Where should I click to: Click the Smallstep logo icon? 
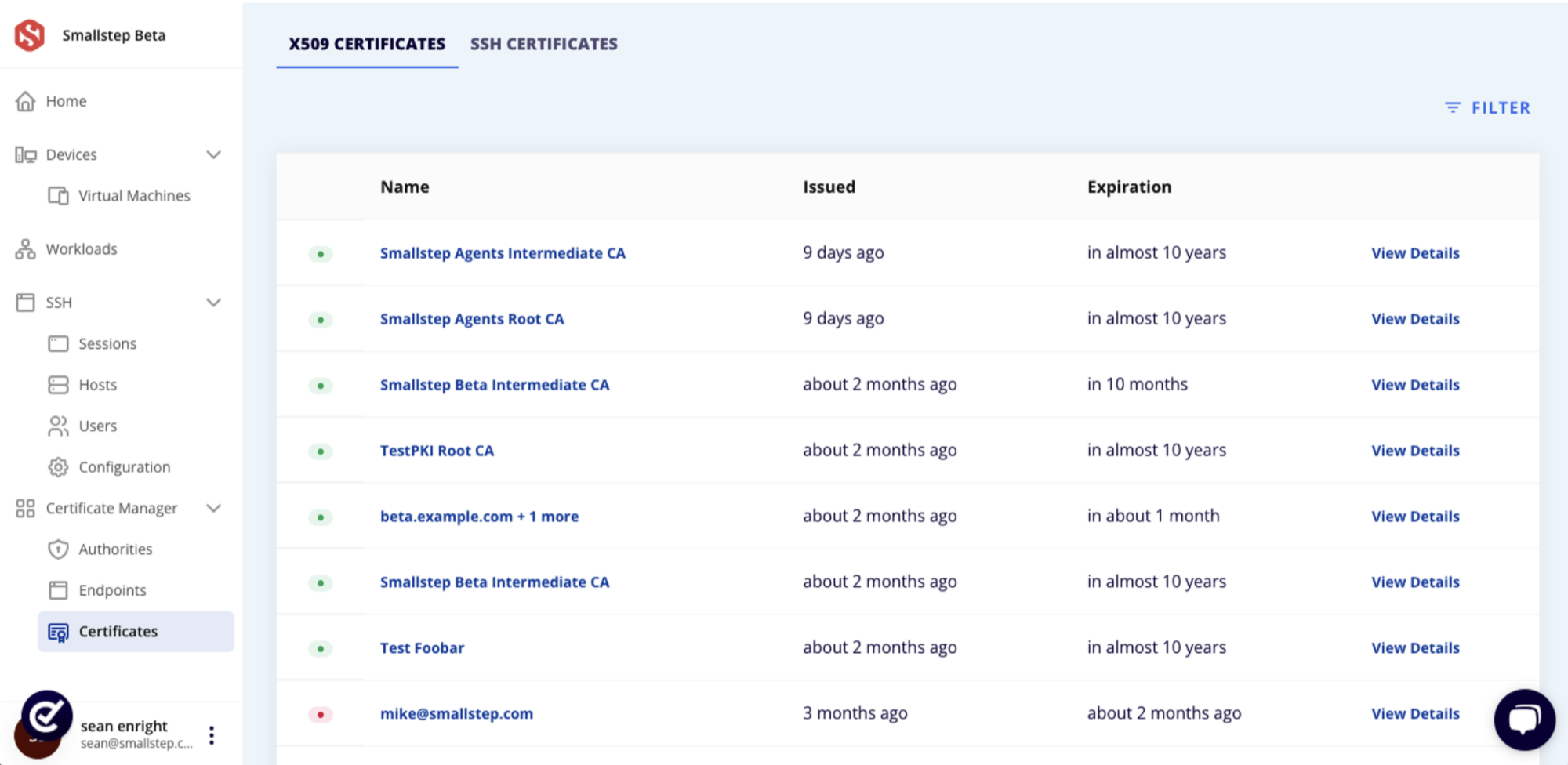[x=30, y=35]
